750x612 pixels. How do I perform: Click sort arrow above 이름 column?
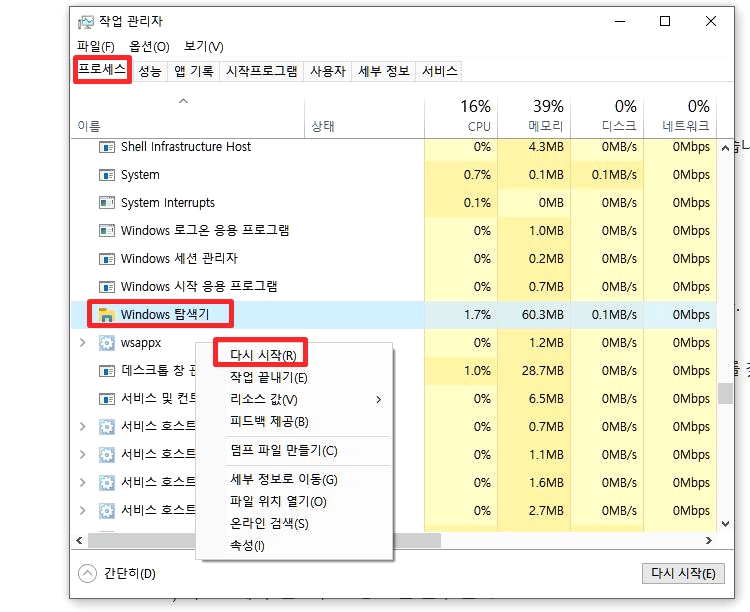coord(183,101)
